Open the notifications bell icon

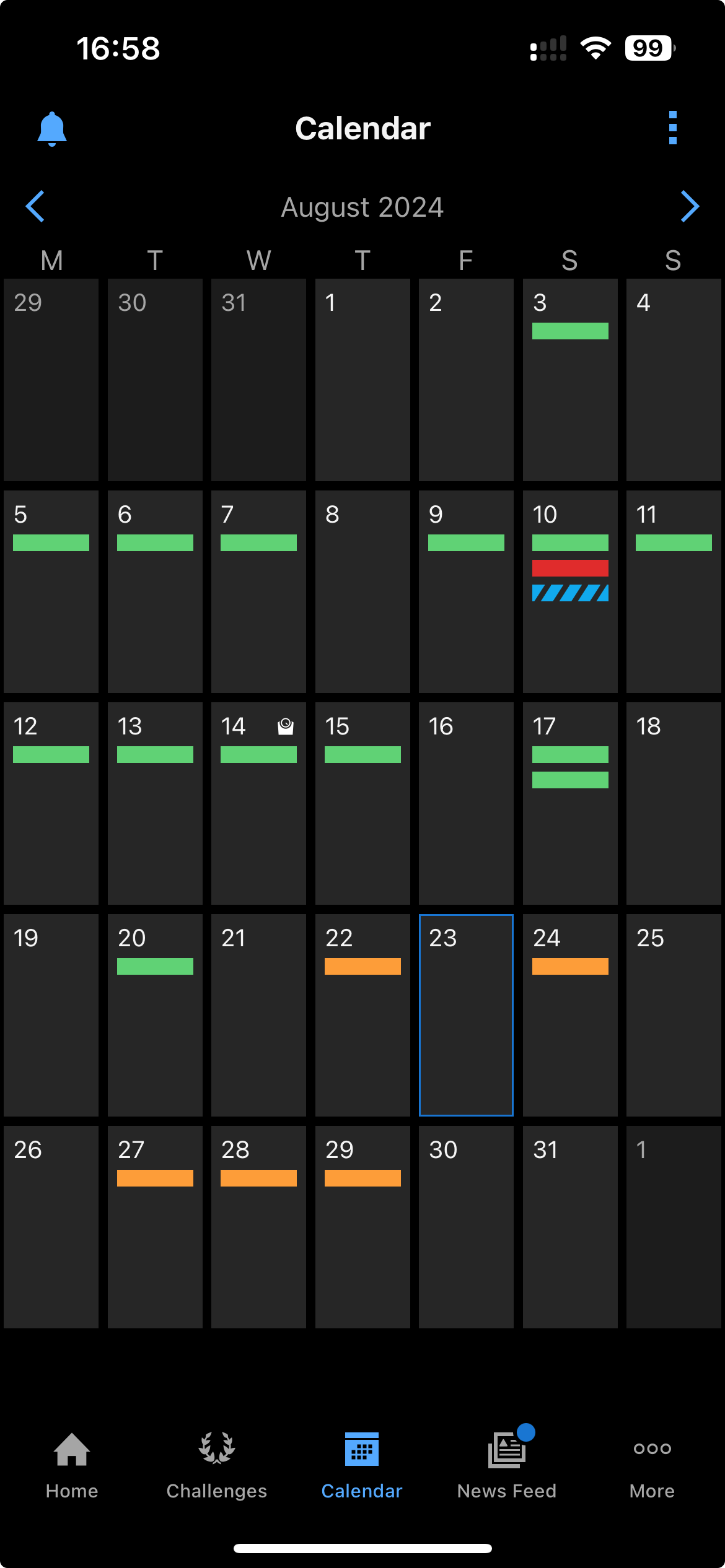52,129
